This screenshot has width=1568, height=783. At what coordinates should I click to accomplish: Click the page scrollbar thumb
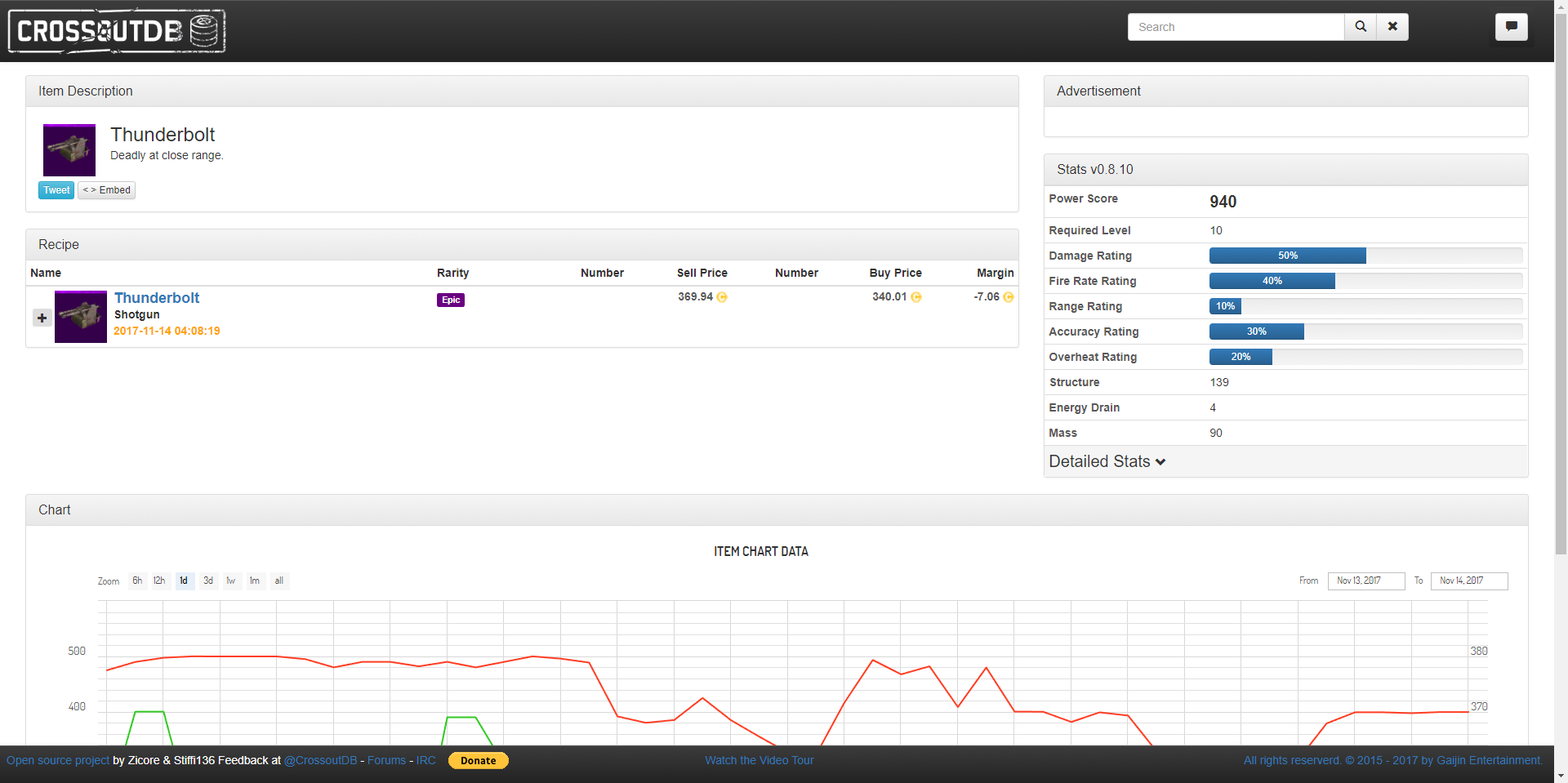pyautogui.click(x=1561, y=284)
